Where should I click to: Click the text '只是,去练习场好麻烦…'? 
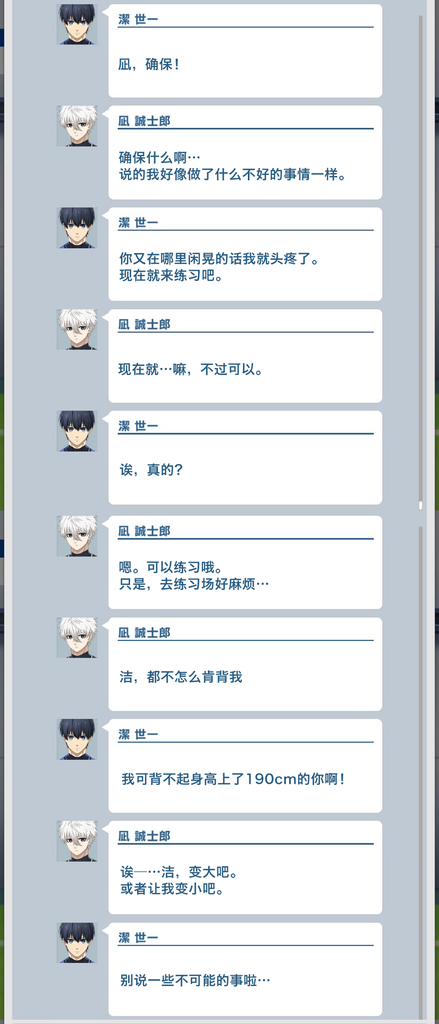pyautogui.click(x=195, y=582)
